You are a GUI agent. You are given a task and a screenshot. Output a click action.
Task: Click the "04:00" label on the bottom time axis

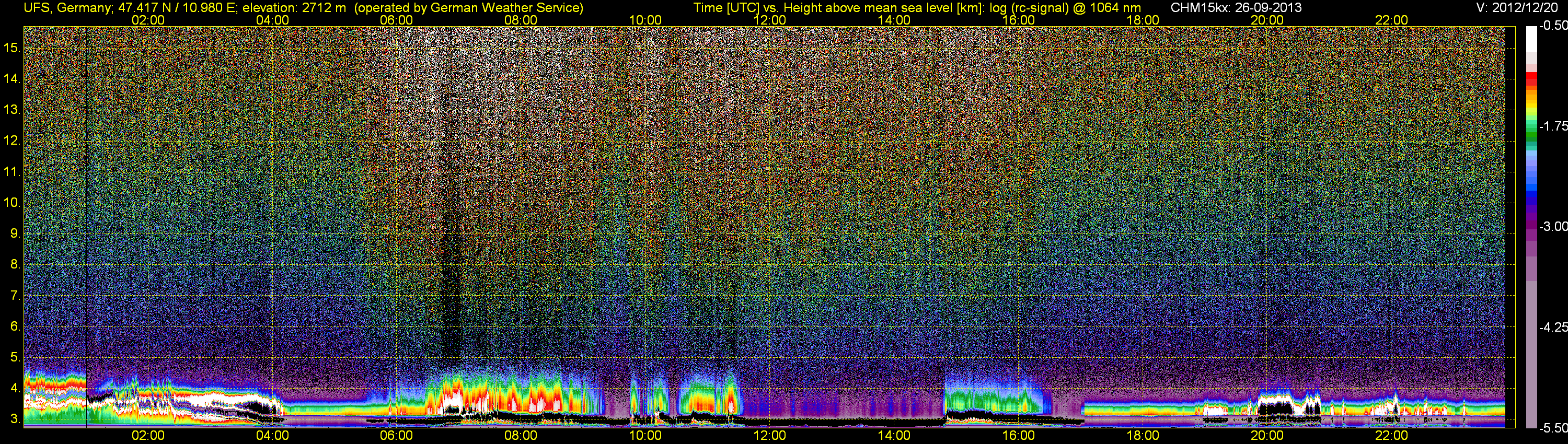point(272,436)
